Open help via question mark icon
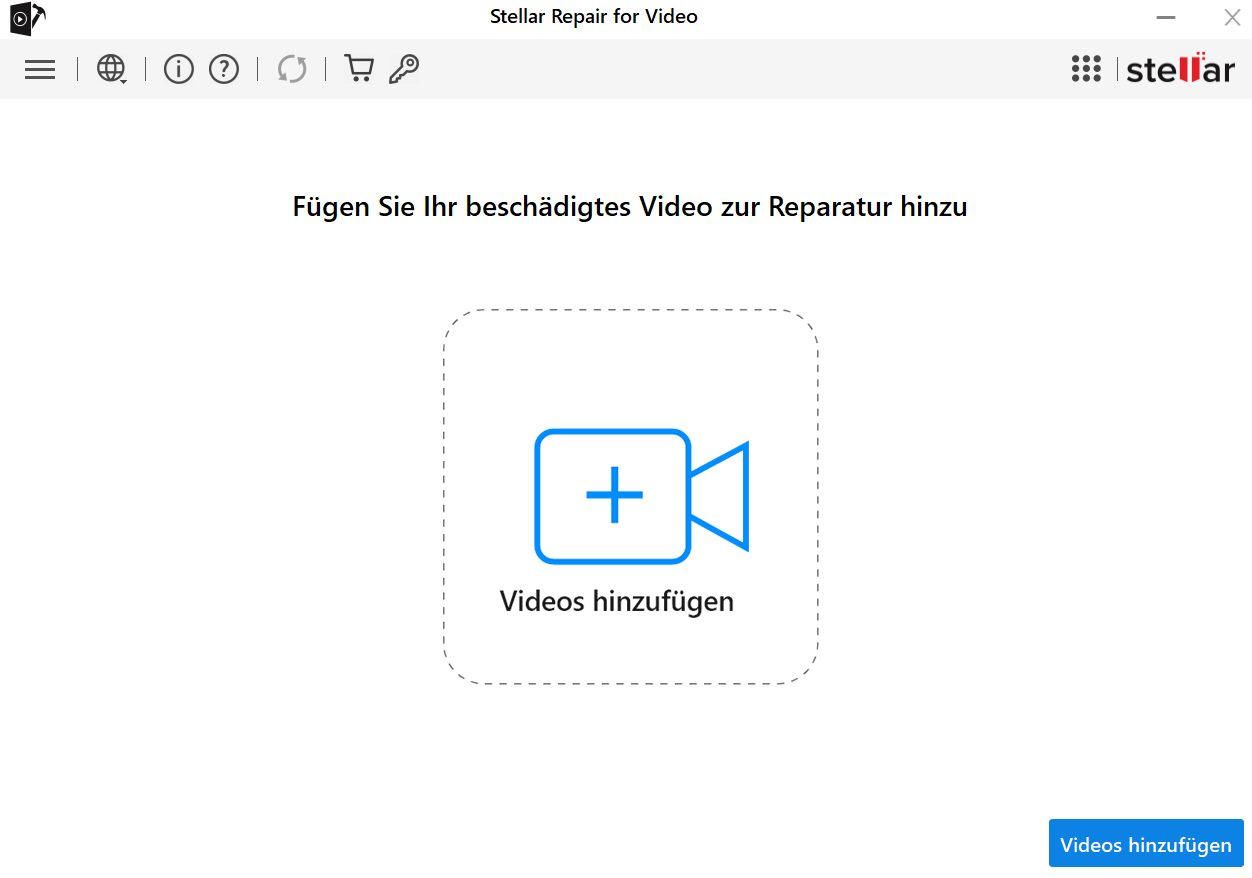The height and width of the screenshot is (878, 1252). 224,69
